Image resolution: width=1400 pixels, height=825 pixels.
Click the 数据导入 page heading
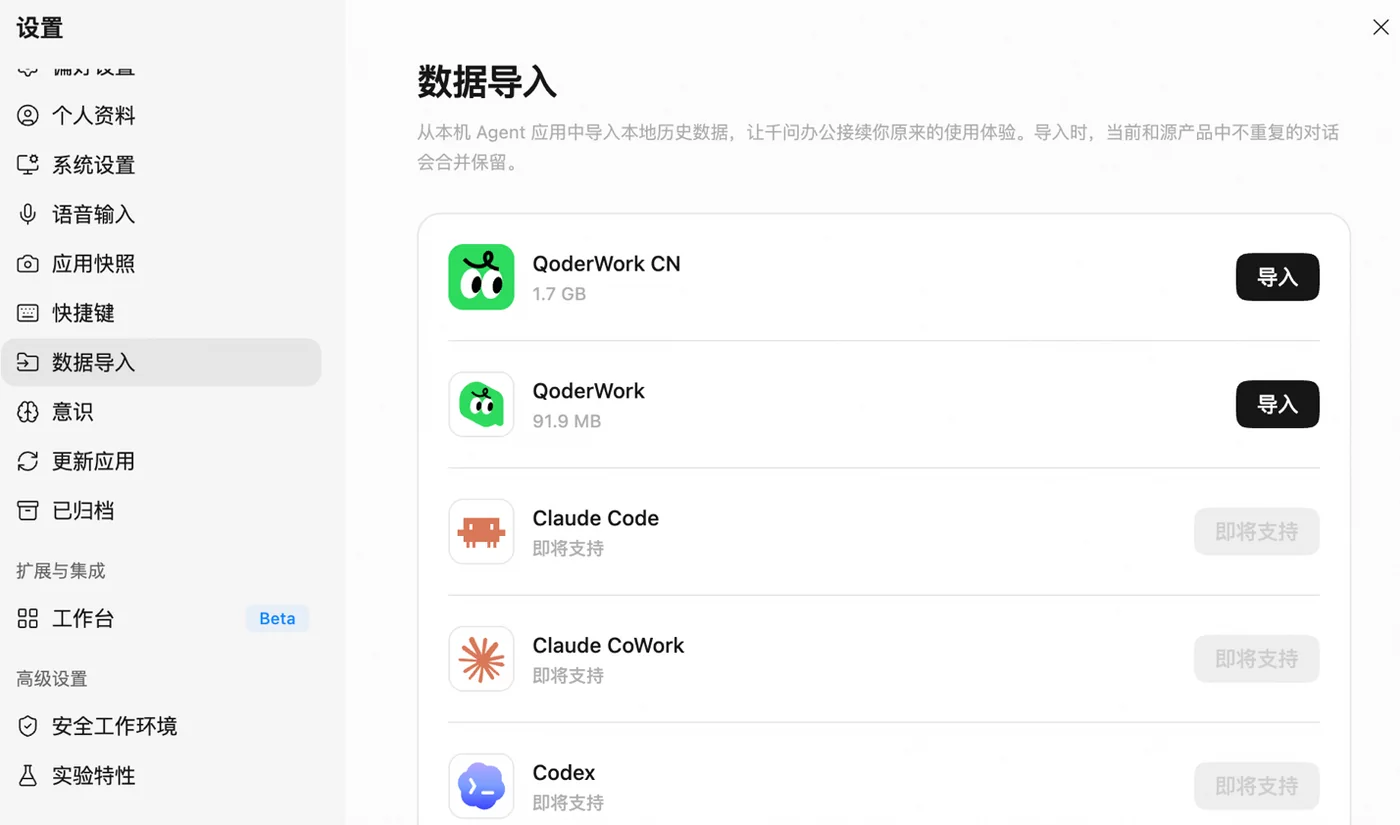click(x=487, y=82)
